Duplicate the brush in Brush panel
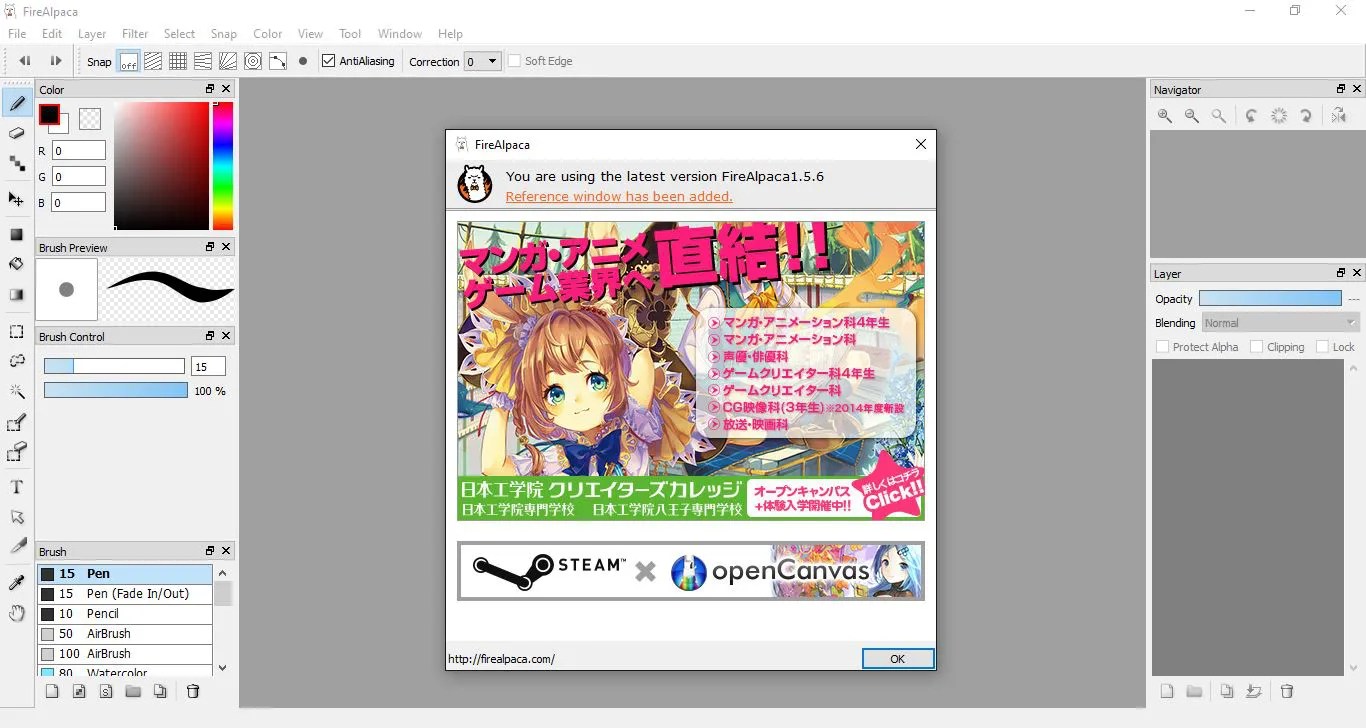Image resolution: width=1366 pixels, height=728 pixels. point(160,691)
